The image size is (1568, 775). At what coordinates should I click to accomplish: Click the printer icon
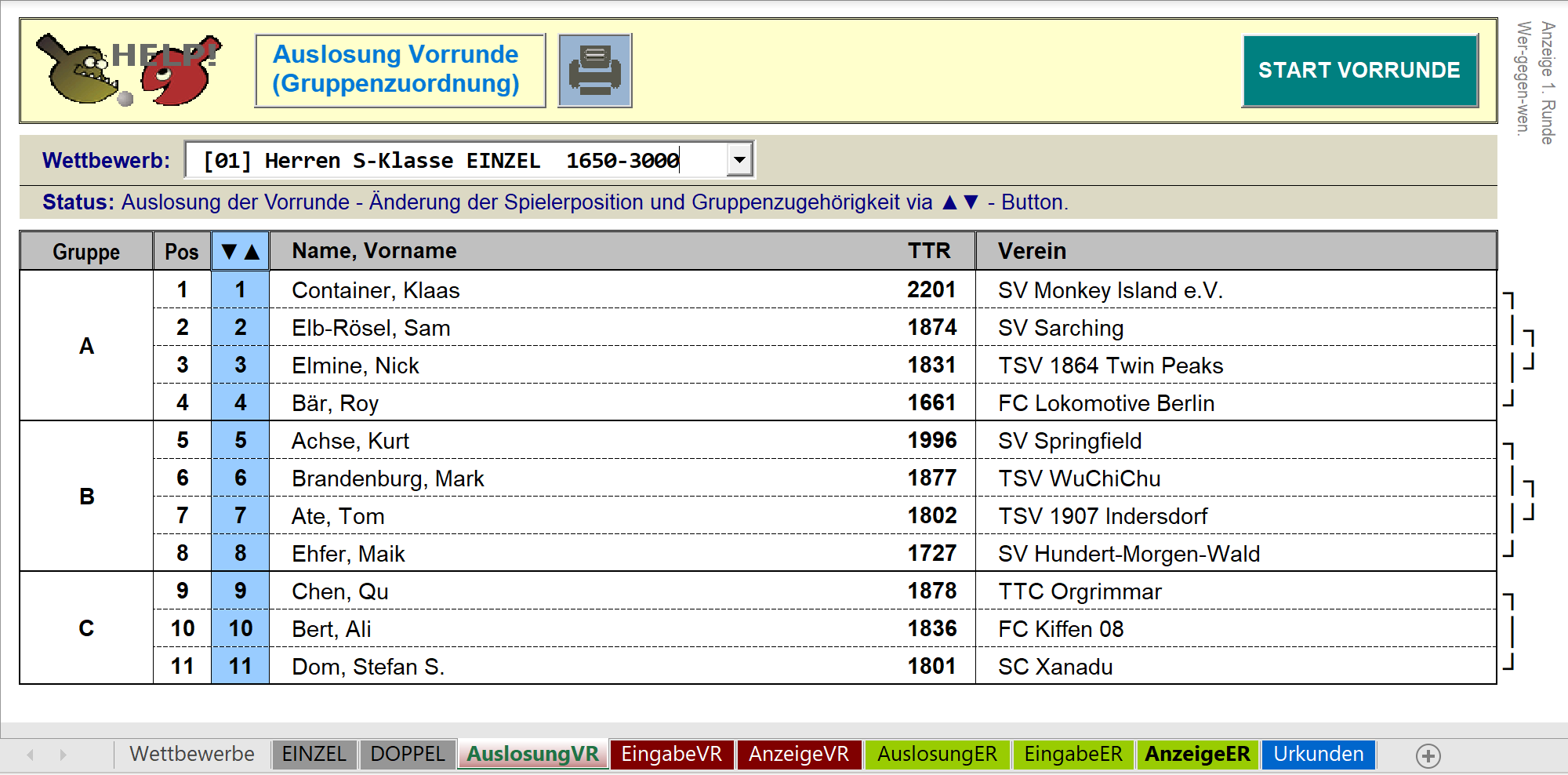click(594, 71)
